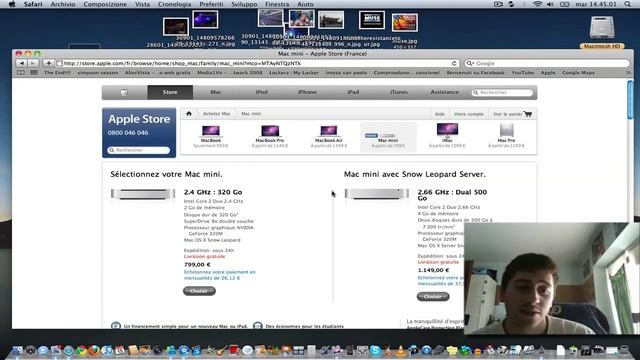This screenshot has width=640, height=360.
Task: Go back with Safari's back arrow
Action: [22, 63]
